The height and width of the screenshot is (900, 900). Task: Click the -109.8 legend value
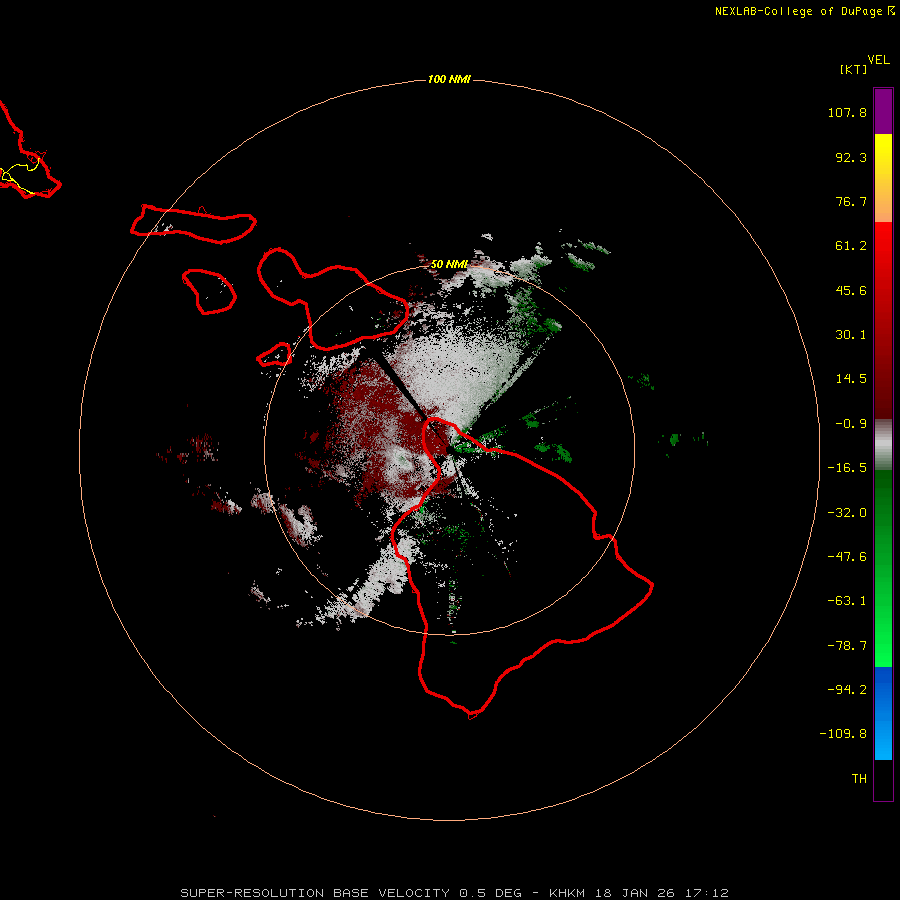(x=843, y=734)
